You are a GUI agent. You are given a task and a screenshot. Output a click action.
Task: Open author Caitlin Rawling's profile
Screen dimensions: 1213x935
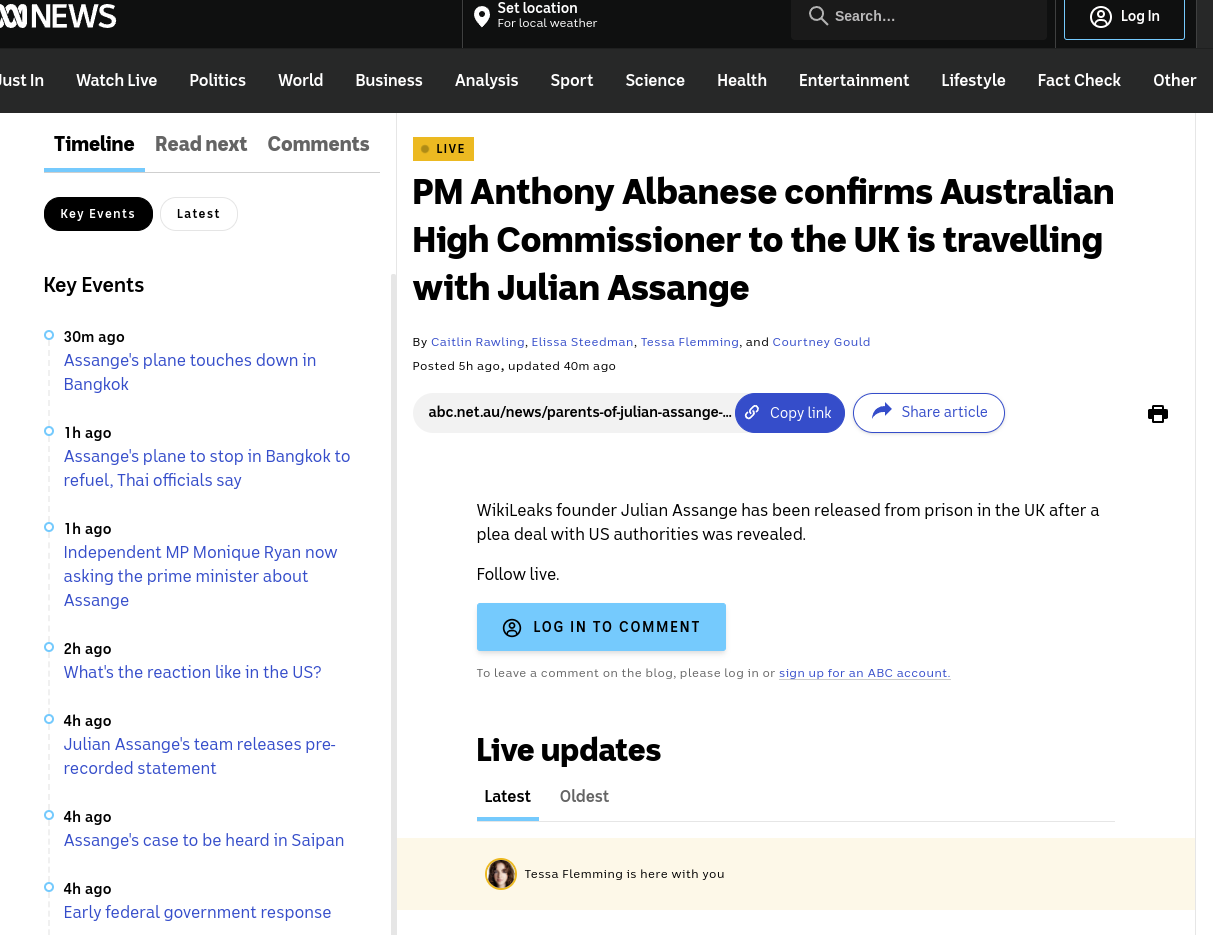(x=478, y=342)
